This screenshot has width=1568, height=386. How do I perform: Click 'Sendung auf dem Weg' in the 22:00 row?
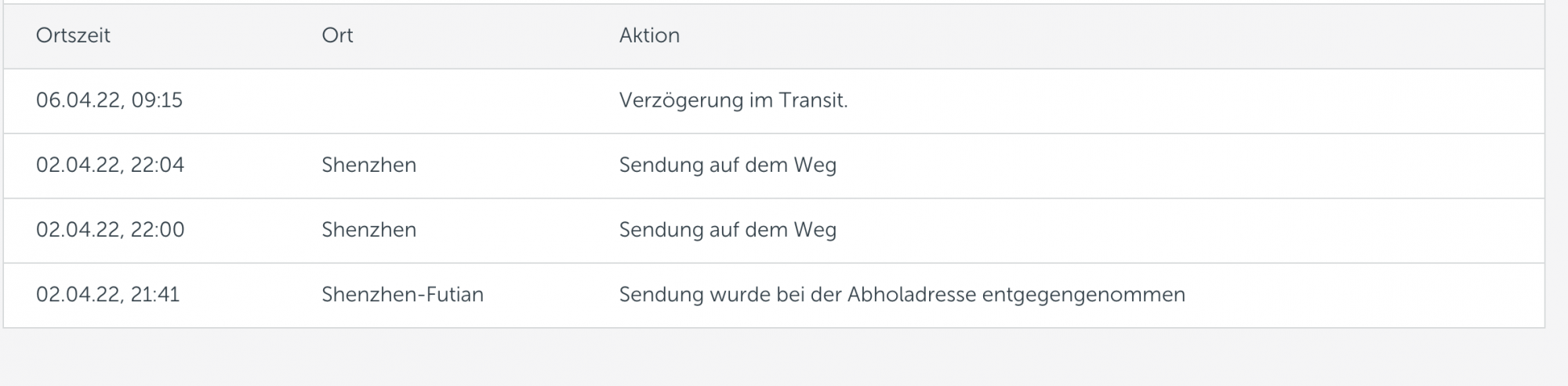pyautogui.click(x=728, y=230)
